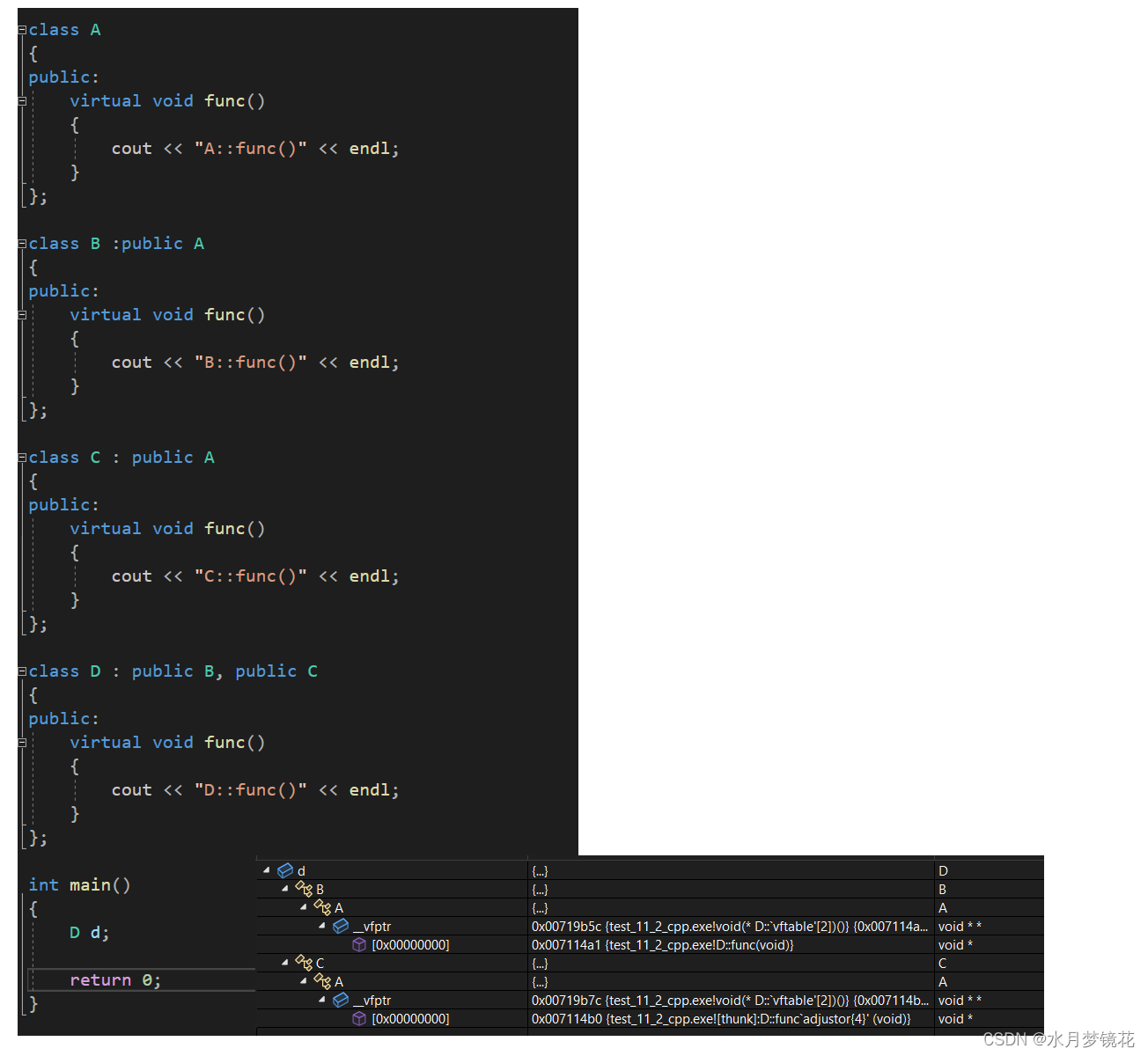Collapse the __vfptr node with value 0x00719b5c
This screenshot has height=1056, width=1148.
321,926
